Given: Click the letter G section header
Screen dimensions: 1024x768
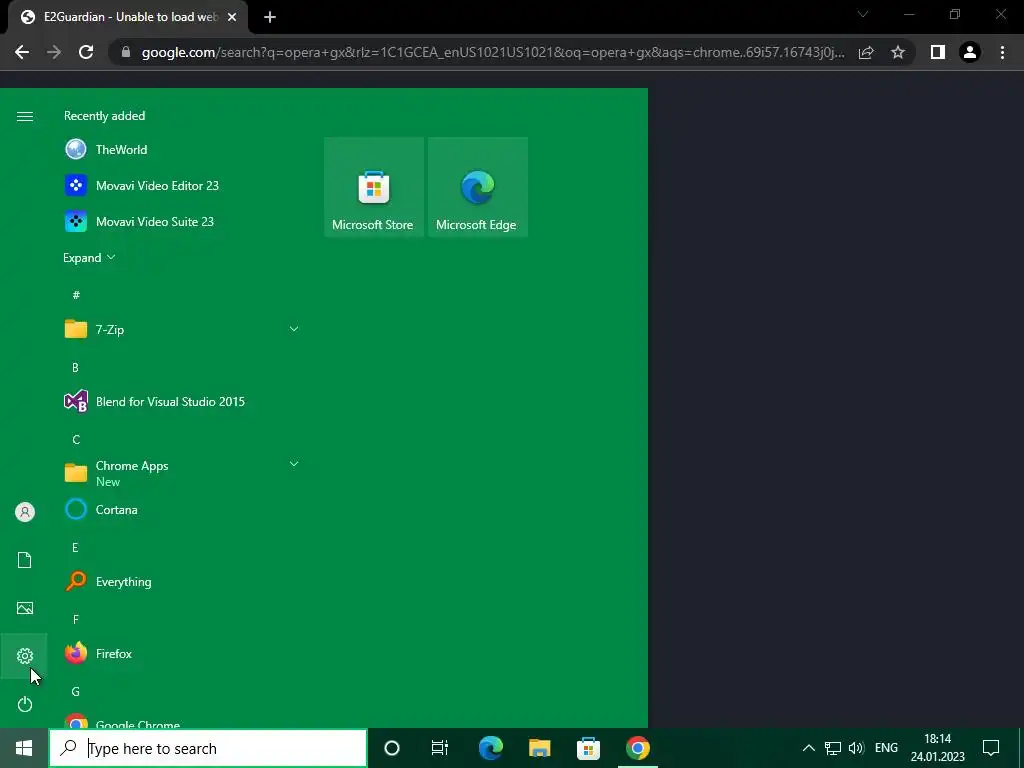Looking at the screenshot, I should [76, 691].
